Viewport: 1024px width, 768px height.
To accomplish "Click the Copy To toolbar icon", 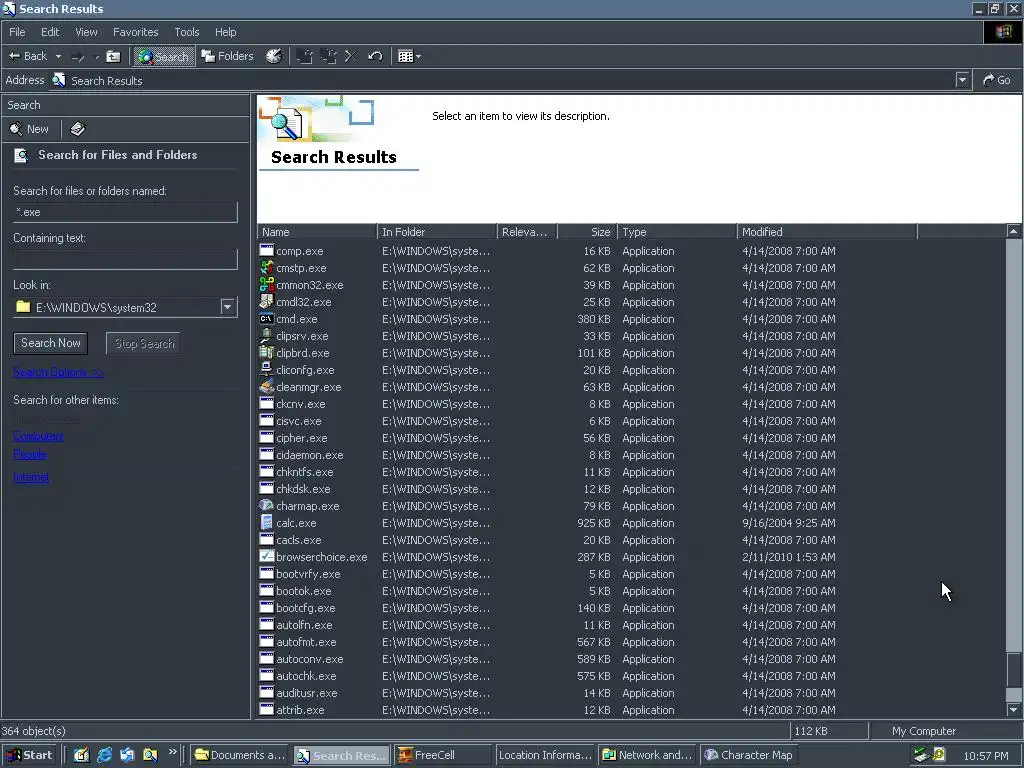I will point(328,56).
